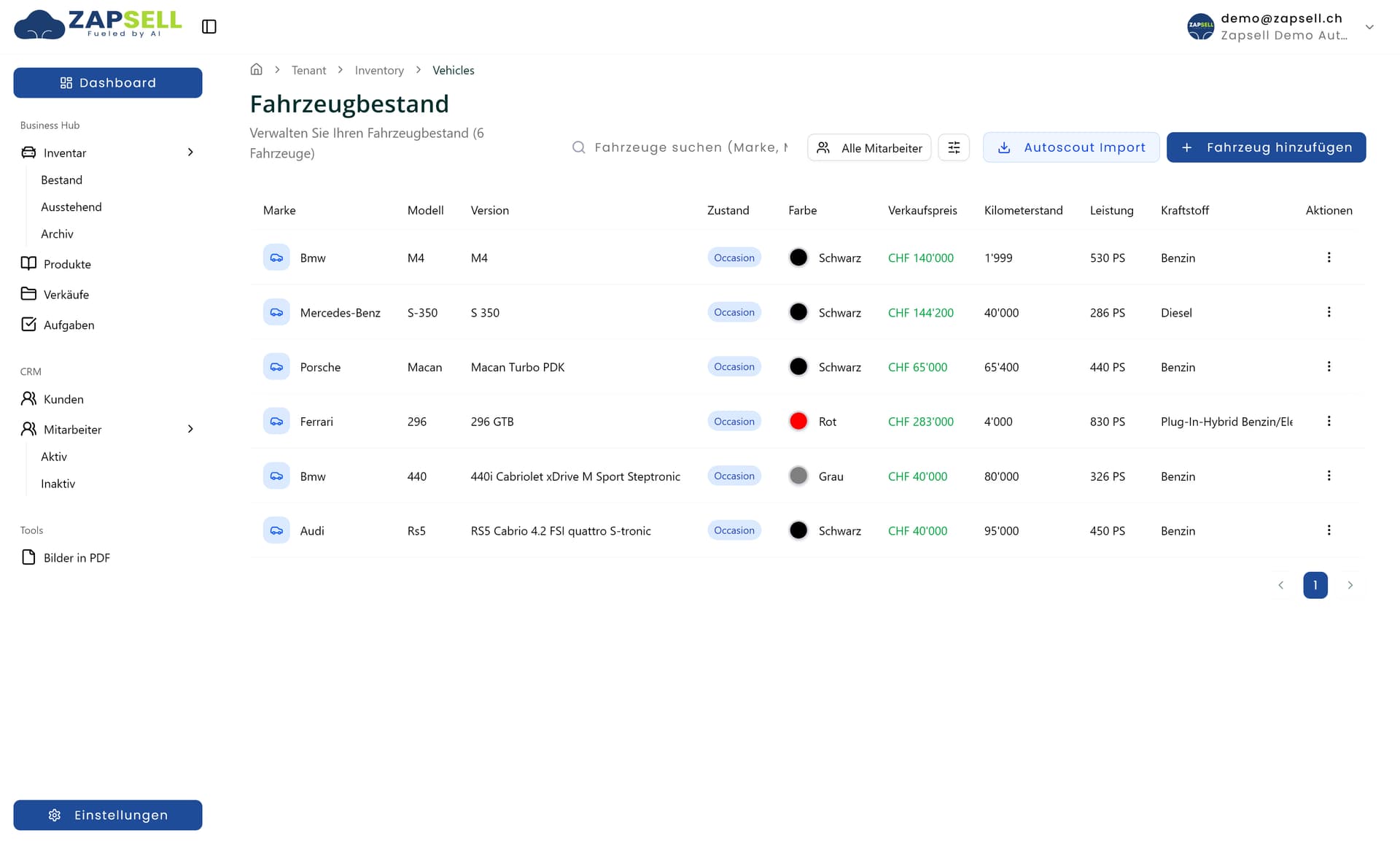Focus the Fahrzeuge suchen search field

click(x=681, y=147)
